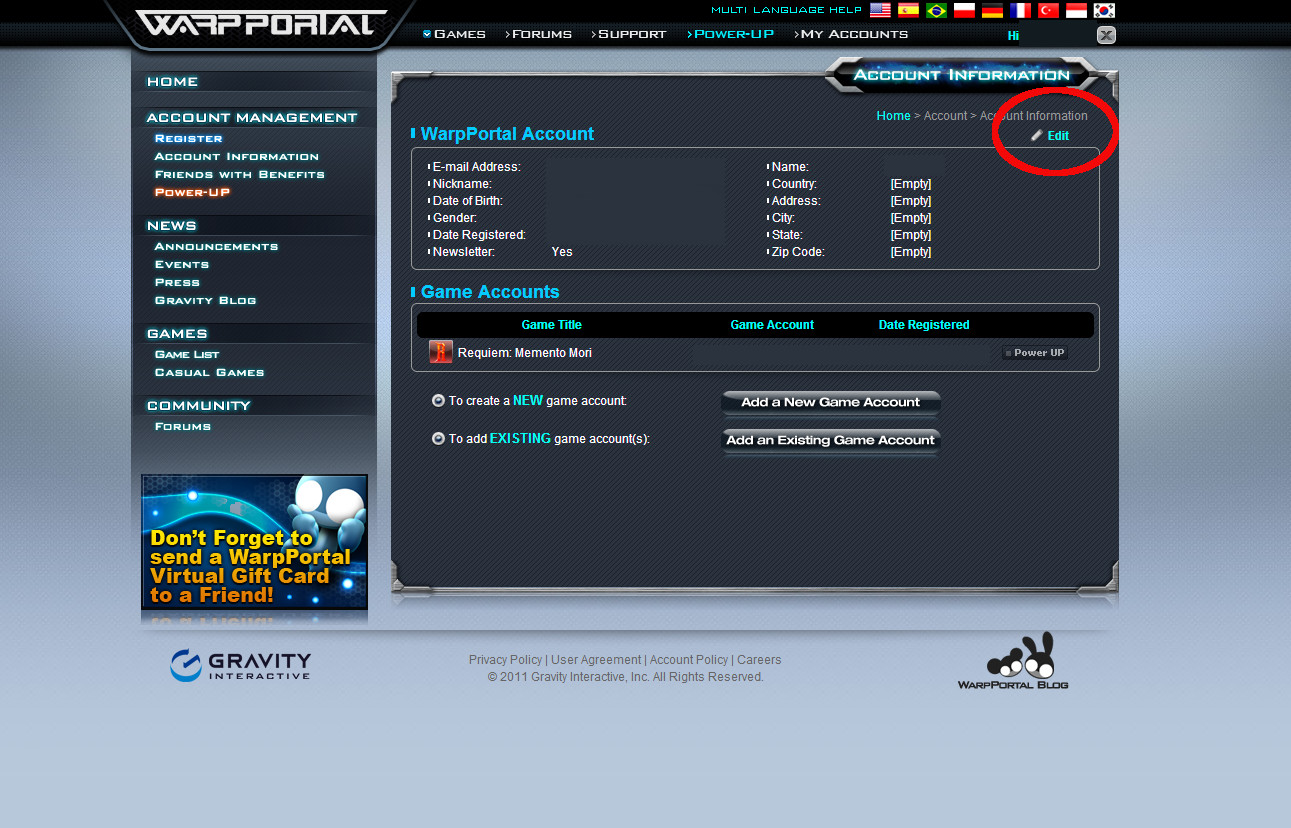
Task: Open Forums under Community sidebar
Action: click(x=183, y=426)
